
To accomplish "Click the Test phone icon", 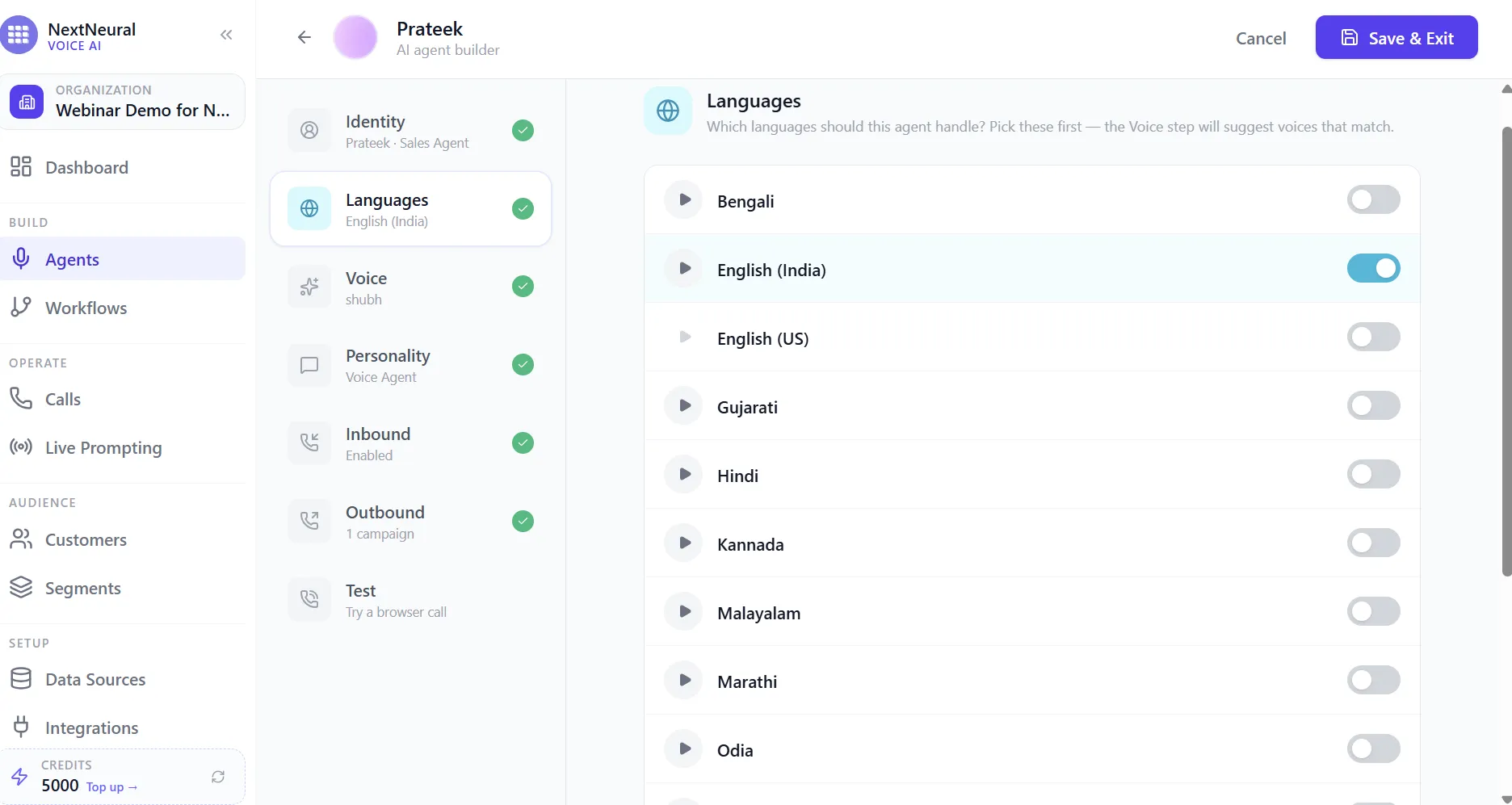I will click(x=309, y=599).
